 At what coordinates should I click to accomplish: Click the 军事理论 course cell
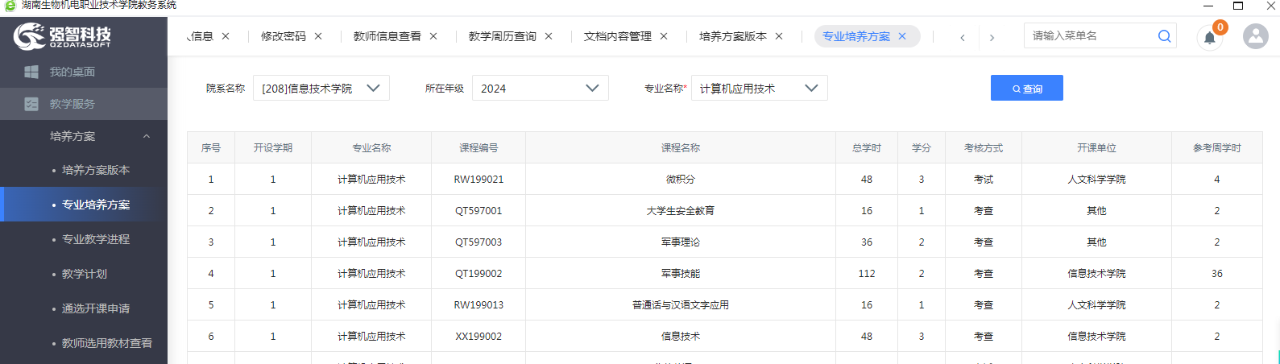point(681,242)
